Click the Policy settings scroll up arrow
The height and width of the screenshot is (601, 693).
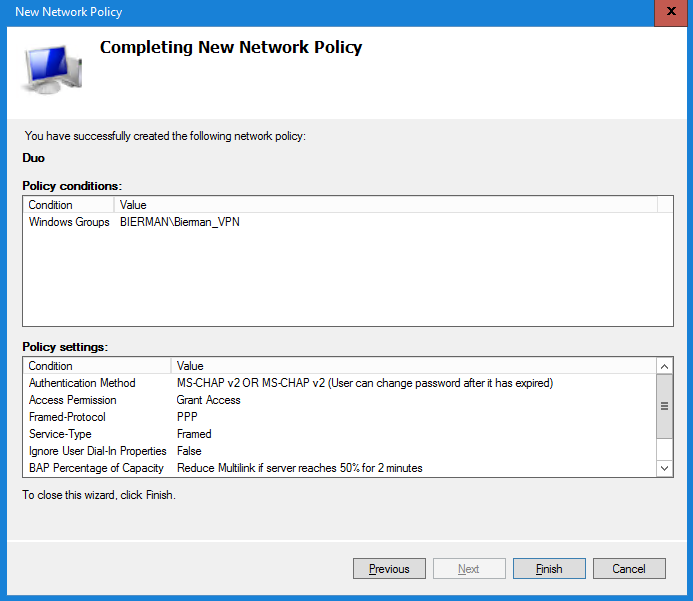(664, 366)
